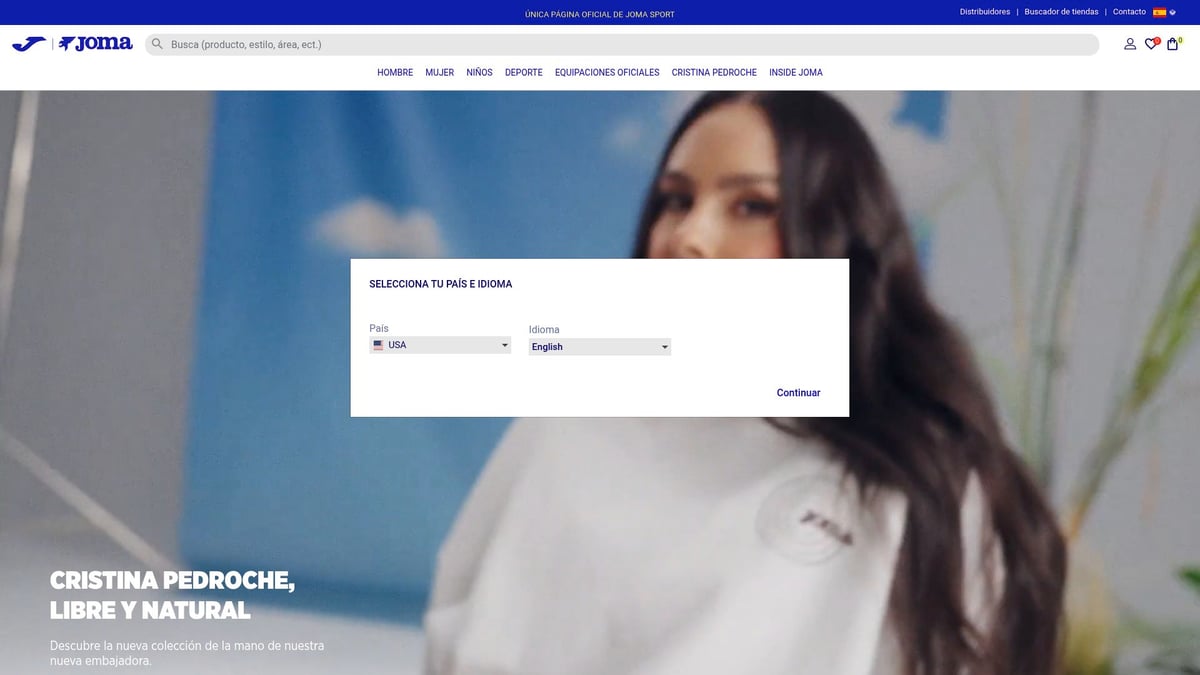The image size is (1200, 675).
Task: Open the NIÑOS menu
Action: coord(479,72)
